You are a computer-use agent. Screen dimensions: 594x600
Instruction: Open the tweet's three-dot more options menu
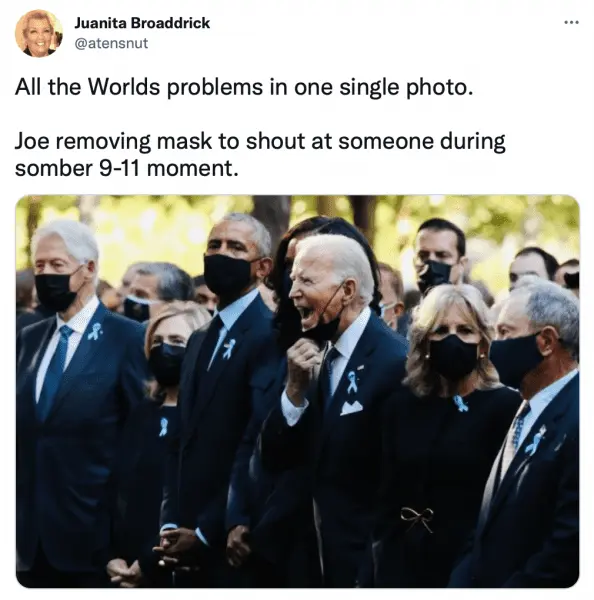571,23
